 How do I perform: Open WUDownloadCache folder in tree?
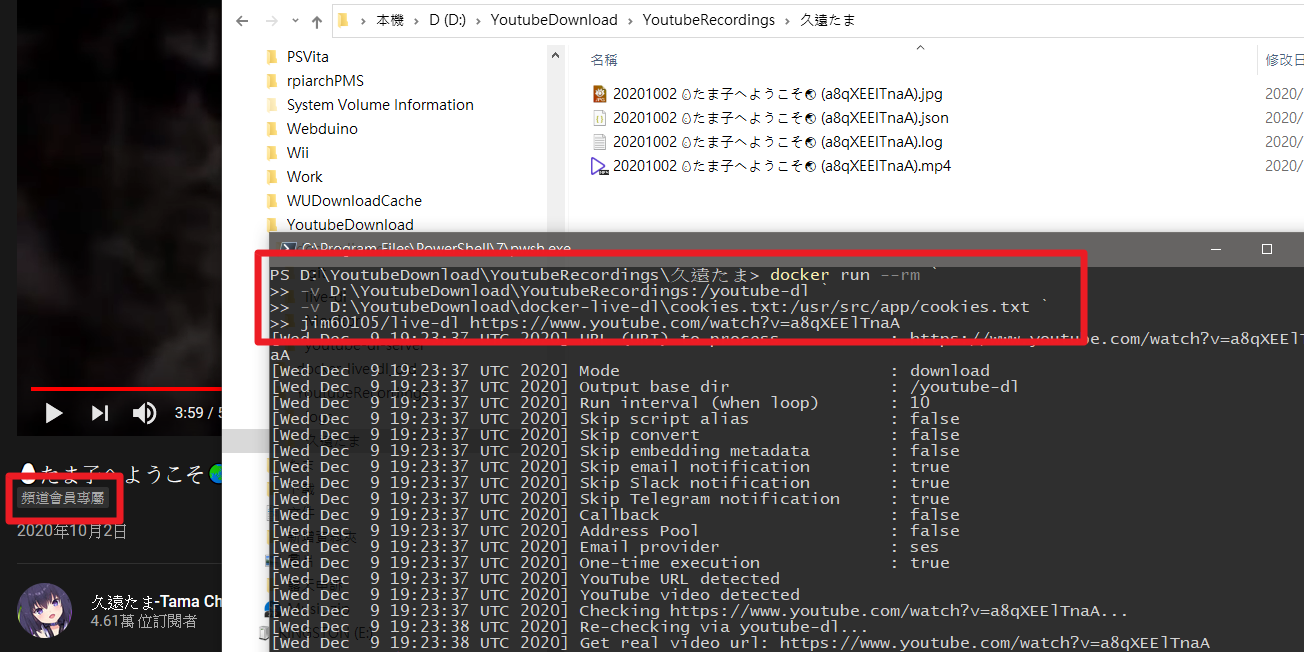click(354, 201)
